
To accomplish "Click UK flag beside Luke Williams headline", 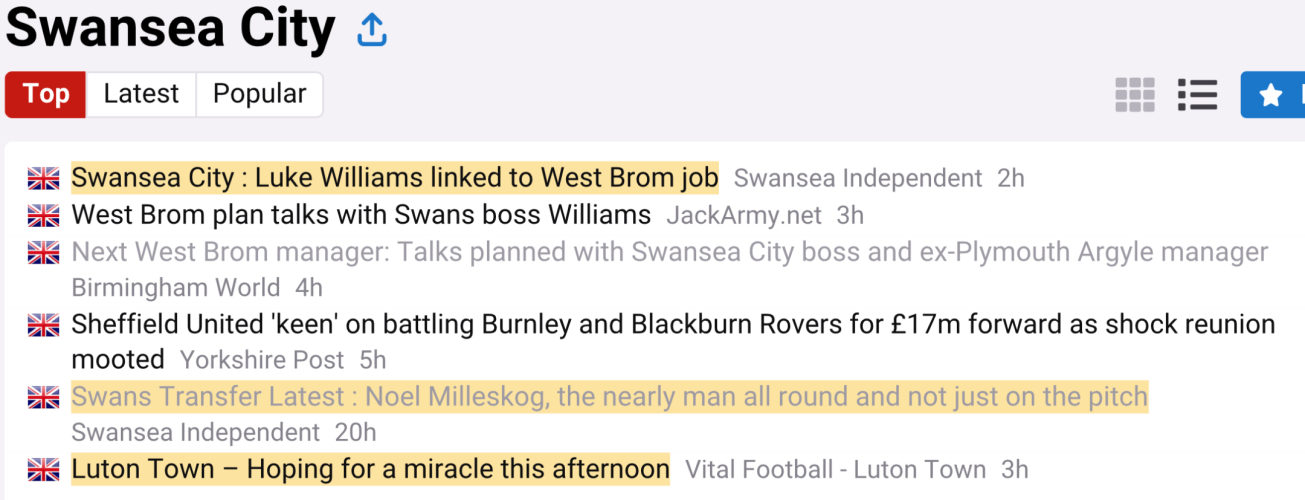I will [x=43, y=179].
